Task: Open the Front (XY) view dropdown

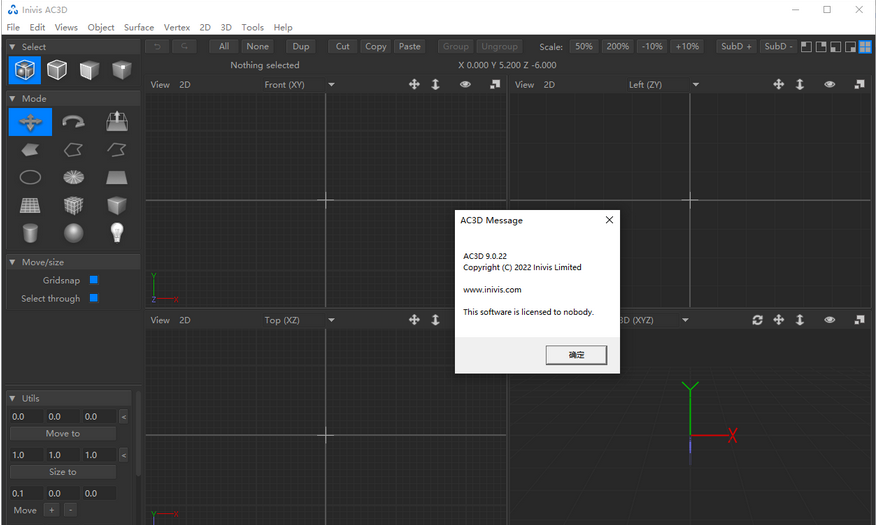Action: coord(331,85)
